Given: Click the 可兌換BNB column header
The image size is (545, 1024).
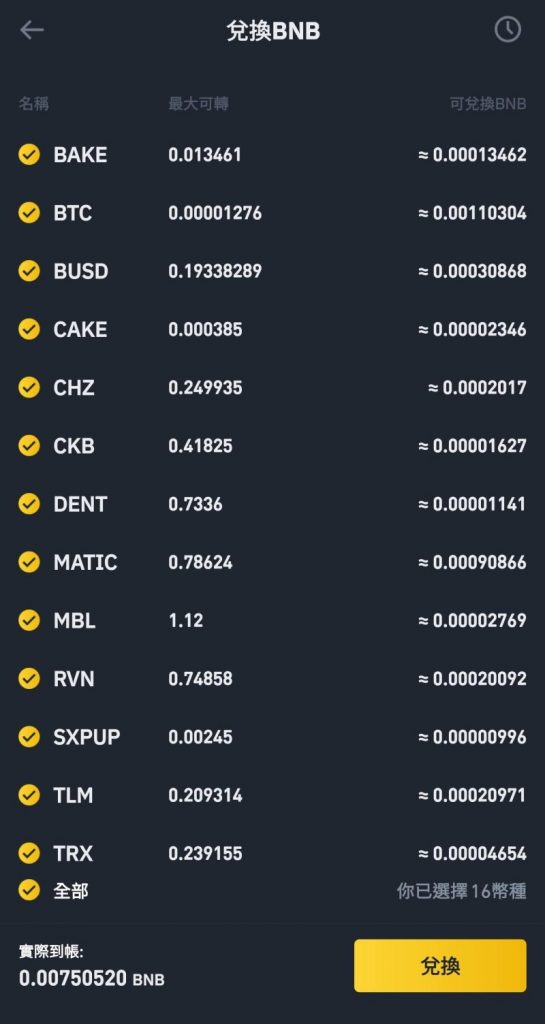Looking at the screenshot, I should (488, 103).
